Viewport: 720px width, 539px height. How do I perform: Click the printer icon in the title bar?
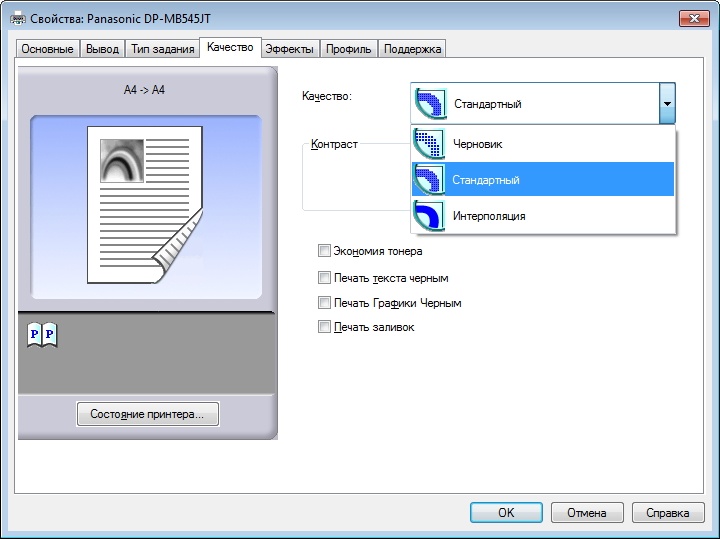click(17, 18)
